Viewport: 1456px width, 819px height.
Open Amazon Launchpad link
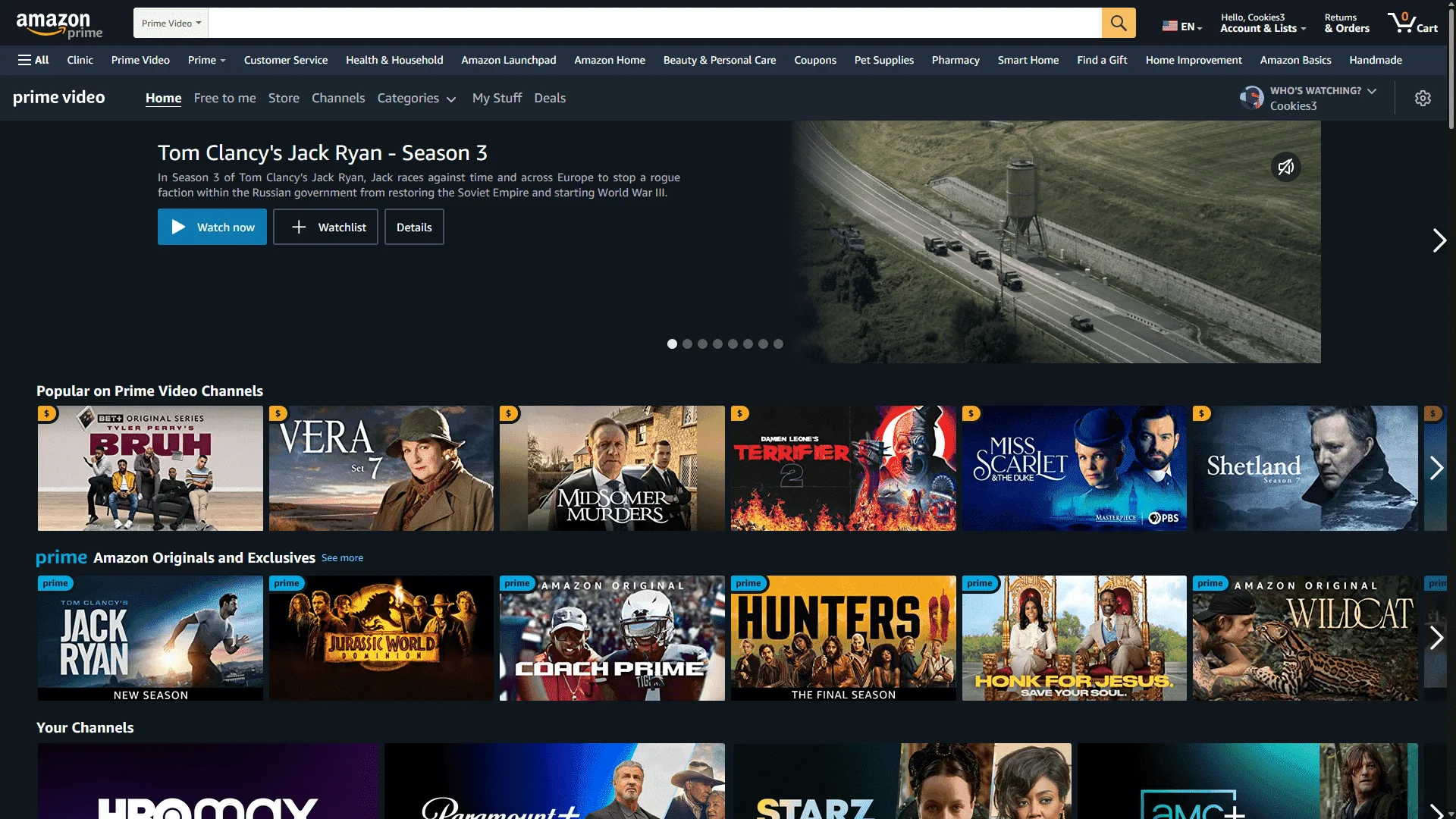click(x=509, y=60)
